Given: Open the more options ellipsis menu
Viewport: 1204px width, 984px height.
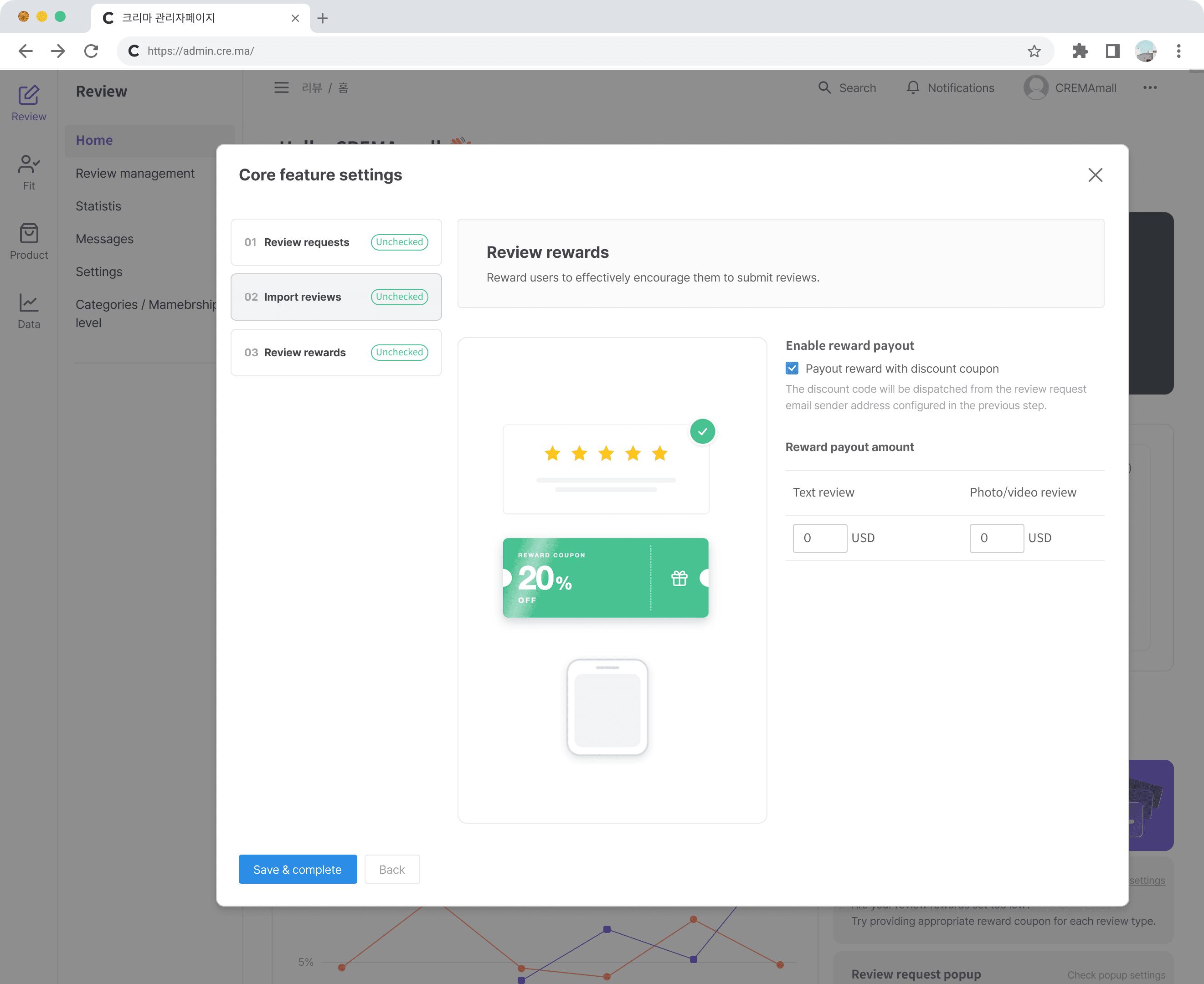Looking at the screenshot, I should pyautogui.click(x=1150, y=88).
